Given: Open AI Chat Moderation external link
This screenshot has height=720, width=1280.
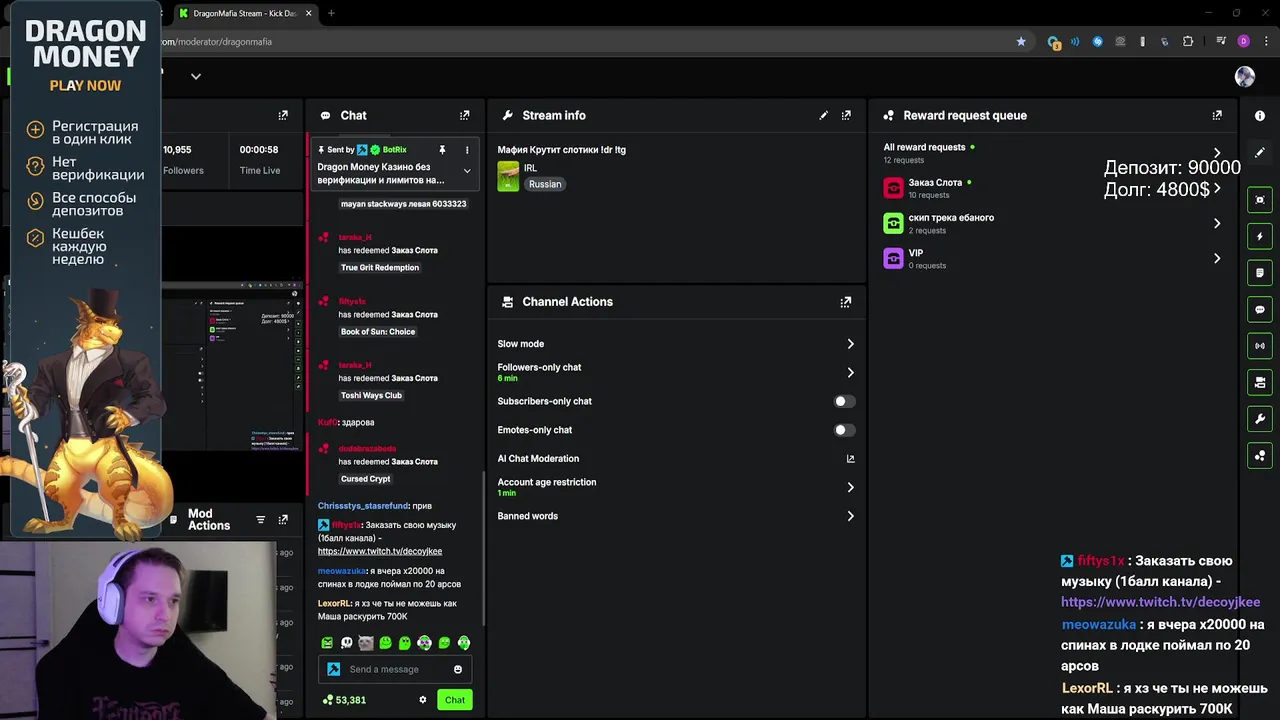Looking at the screenshot, I should pos(851,459).
